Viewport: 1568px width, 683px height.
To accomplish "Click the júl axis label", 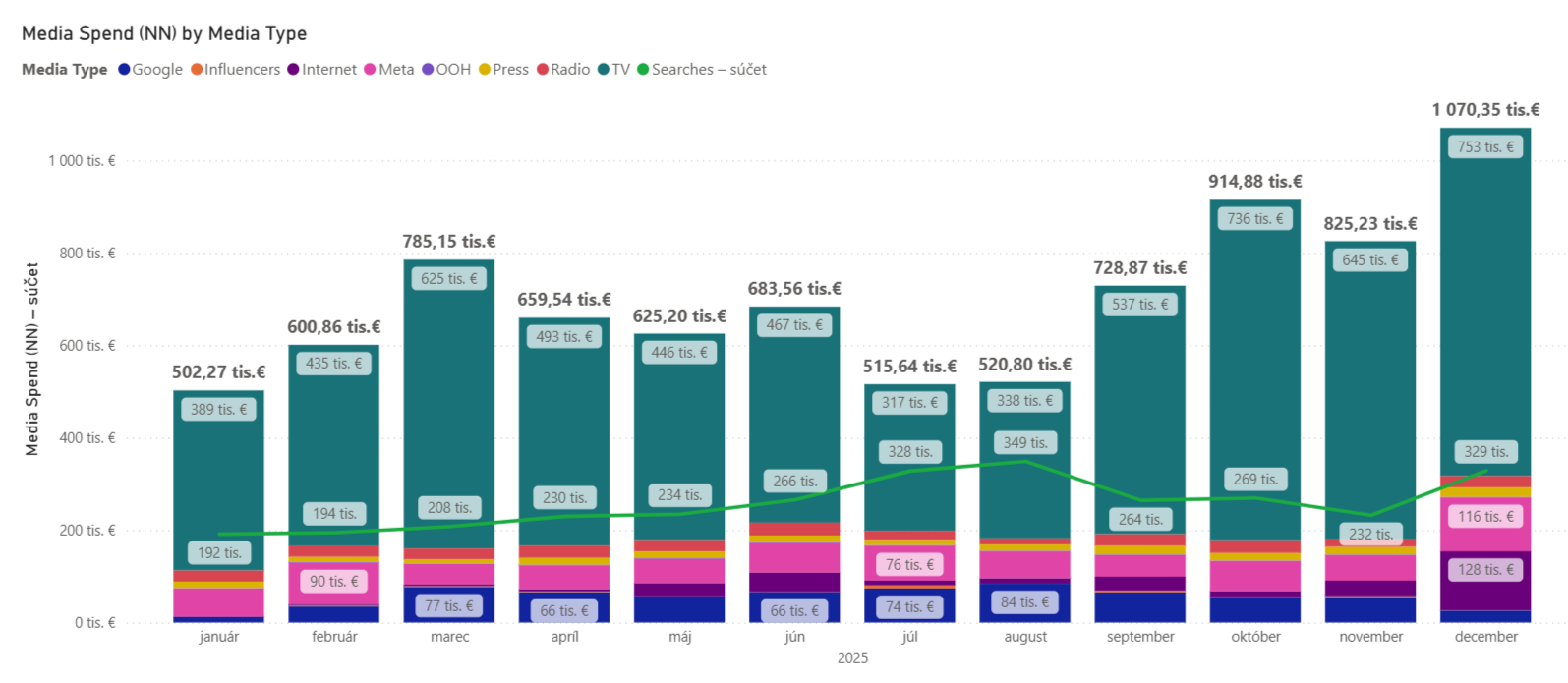I will [x=910, y=637].
